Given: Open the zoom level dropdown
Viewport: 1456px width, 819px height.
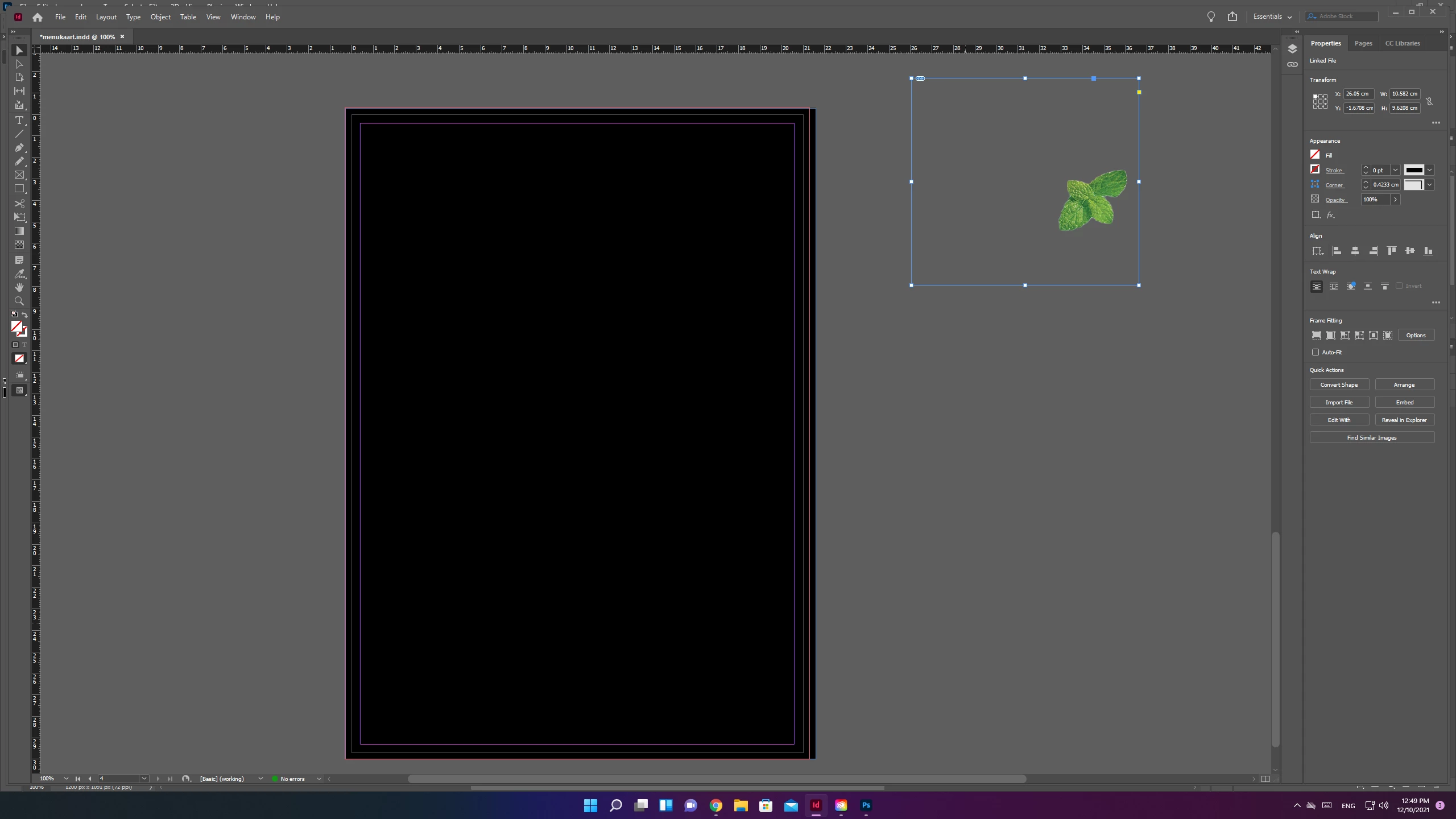Looking at the screenshot, I should click(66, 779).
